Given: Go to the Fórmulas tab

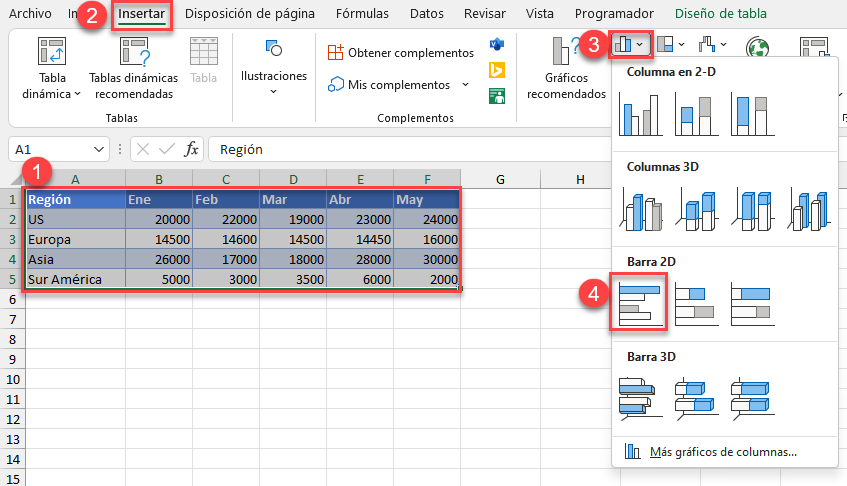Looking at the screenshot, I should pyautogui.click(x=362, y=14).
